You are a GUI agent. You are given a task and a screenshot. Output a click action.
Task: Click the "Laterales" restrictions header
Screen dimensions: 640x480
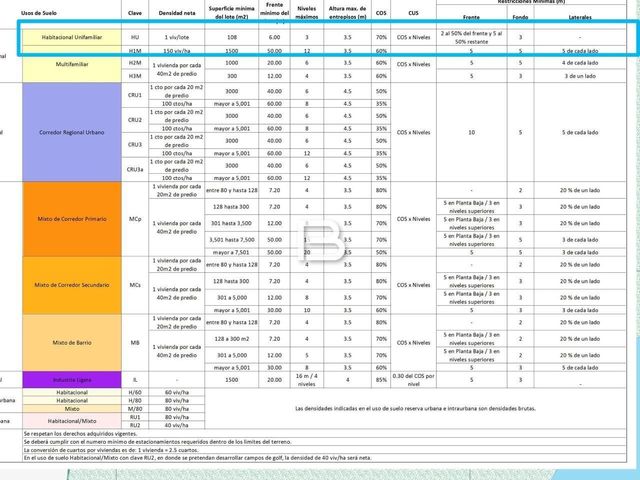[x=580, y=17]
